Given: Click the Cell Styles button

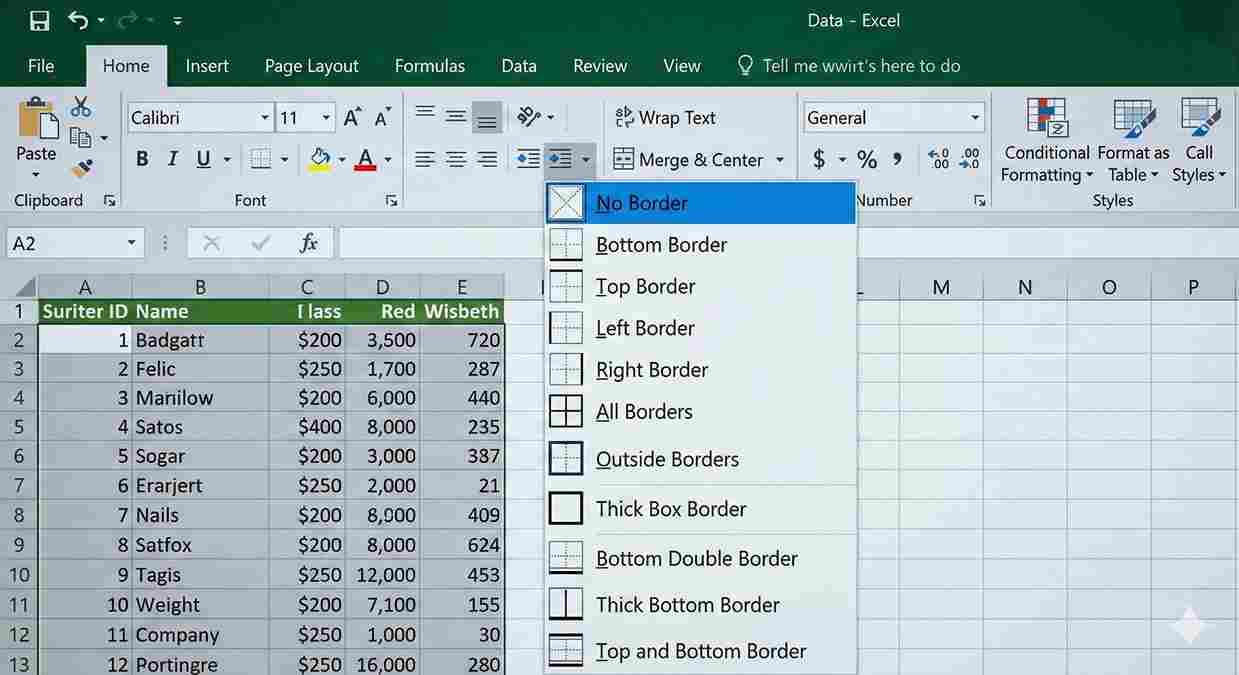Looking at the screenshot, I should pos(1198,140).
